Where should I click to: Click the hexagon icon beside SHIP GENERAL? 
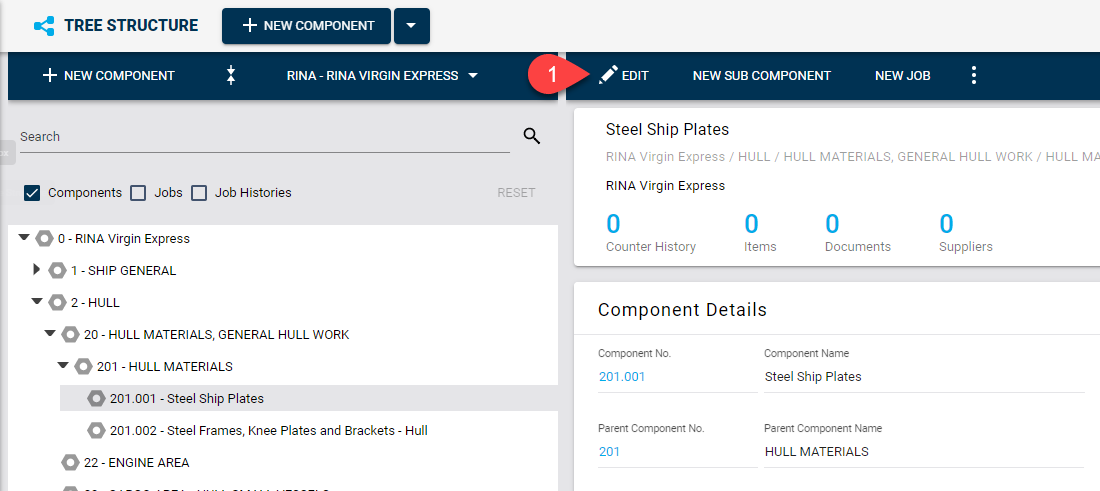pyautogui.click(x=57, y=270)
